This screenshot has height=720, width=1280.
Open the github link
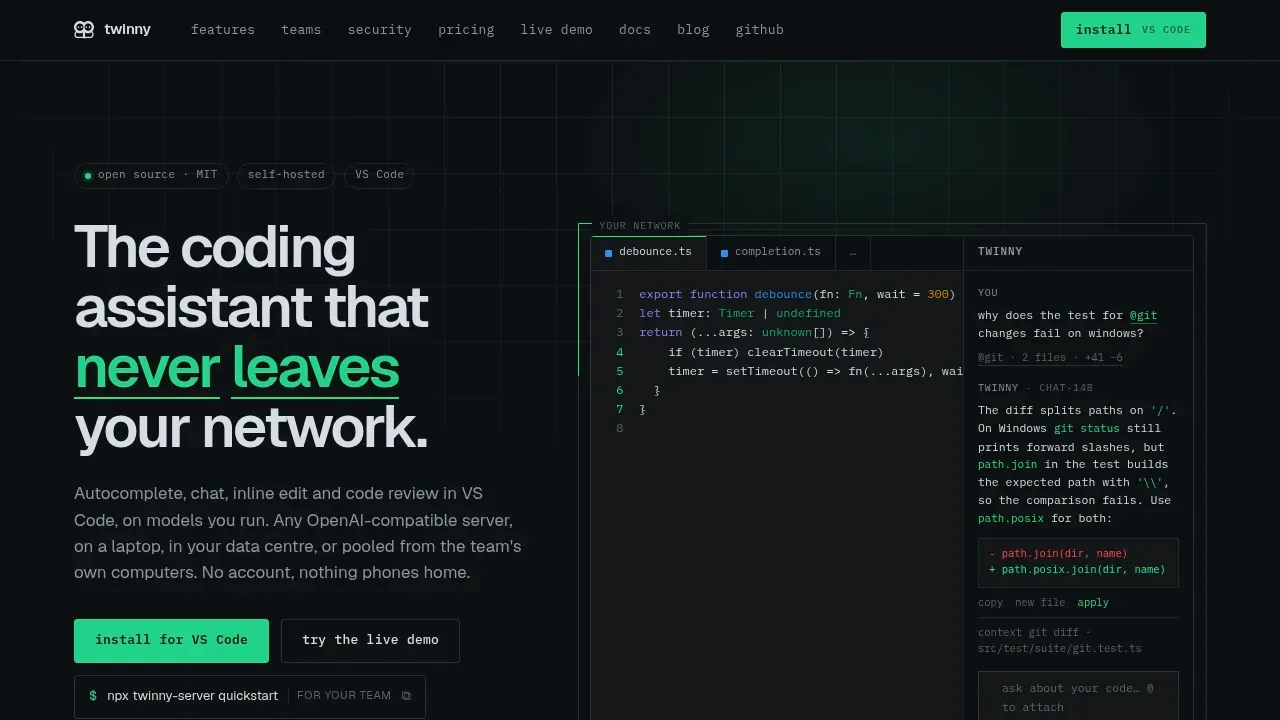point(760,30)
